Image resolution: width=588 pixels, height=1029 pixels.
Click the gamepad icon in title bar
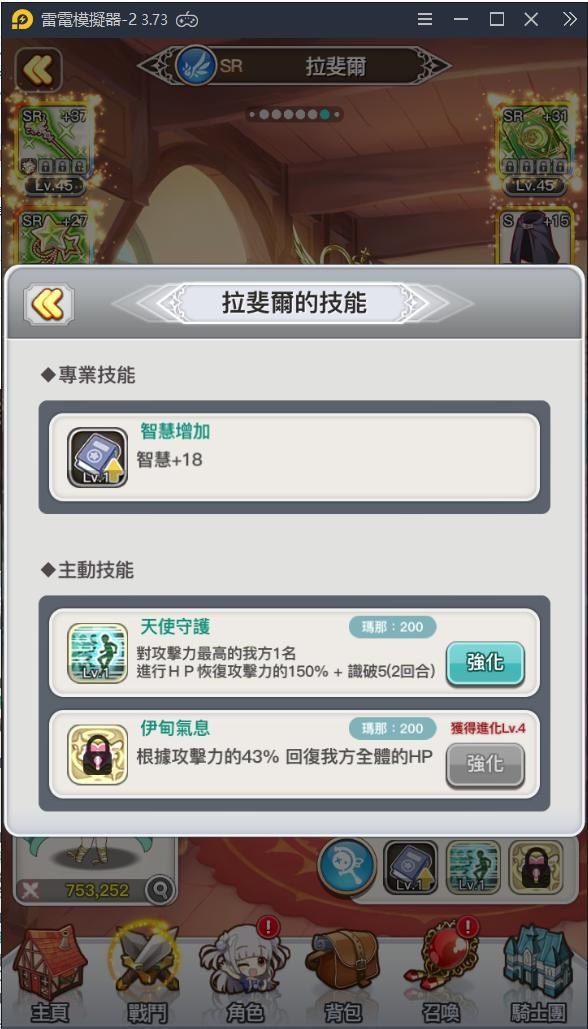coord(189,20)
